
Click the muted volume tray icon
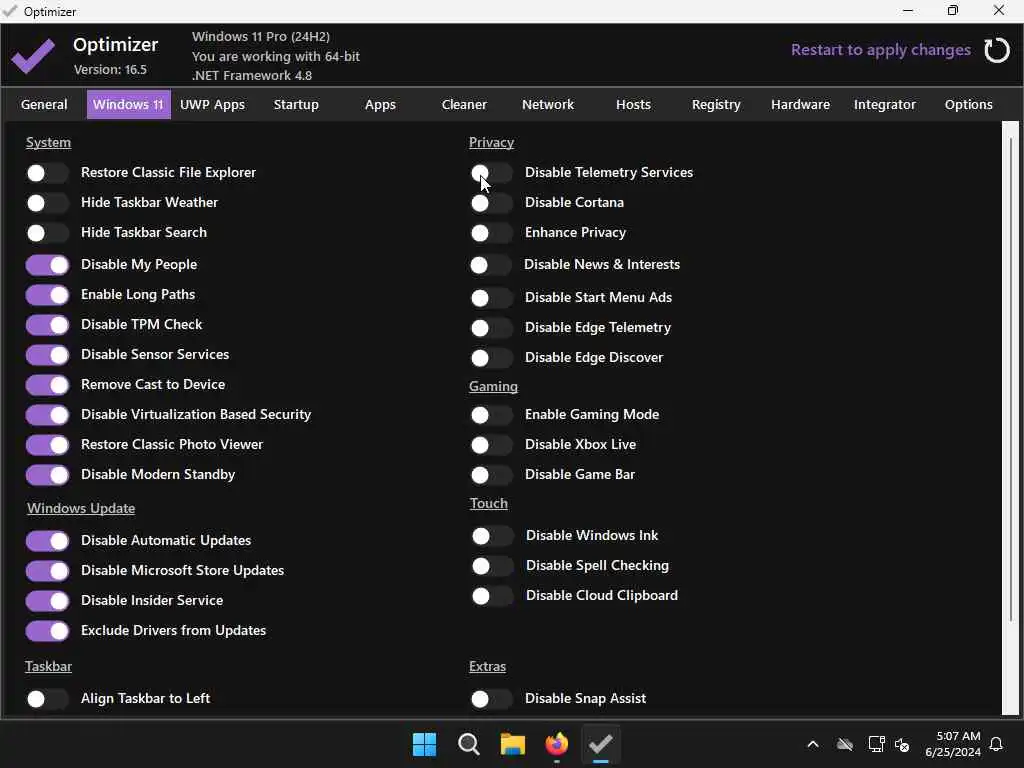pos(903,744)
